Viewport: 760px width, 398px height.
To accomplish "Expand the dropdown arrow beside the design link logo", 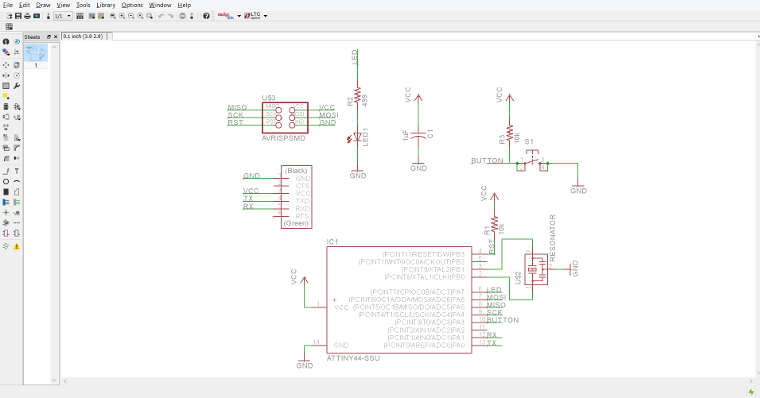I will click(x=239, y=16).
